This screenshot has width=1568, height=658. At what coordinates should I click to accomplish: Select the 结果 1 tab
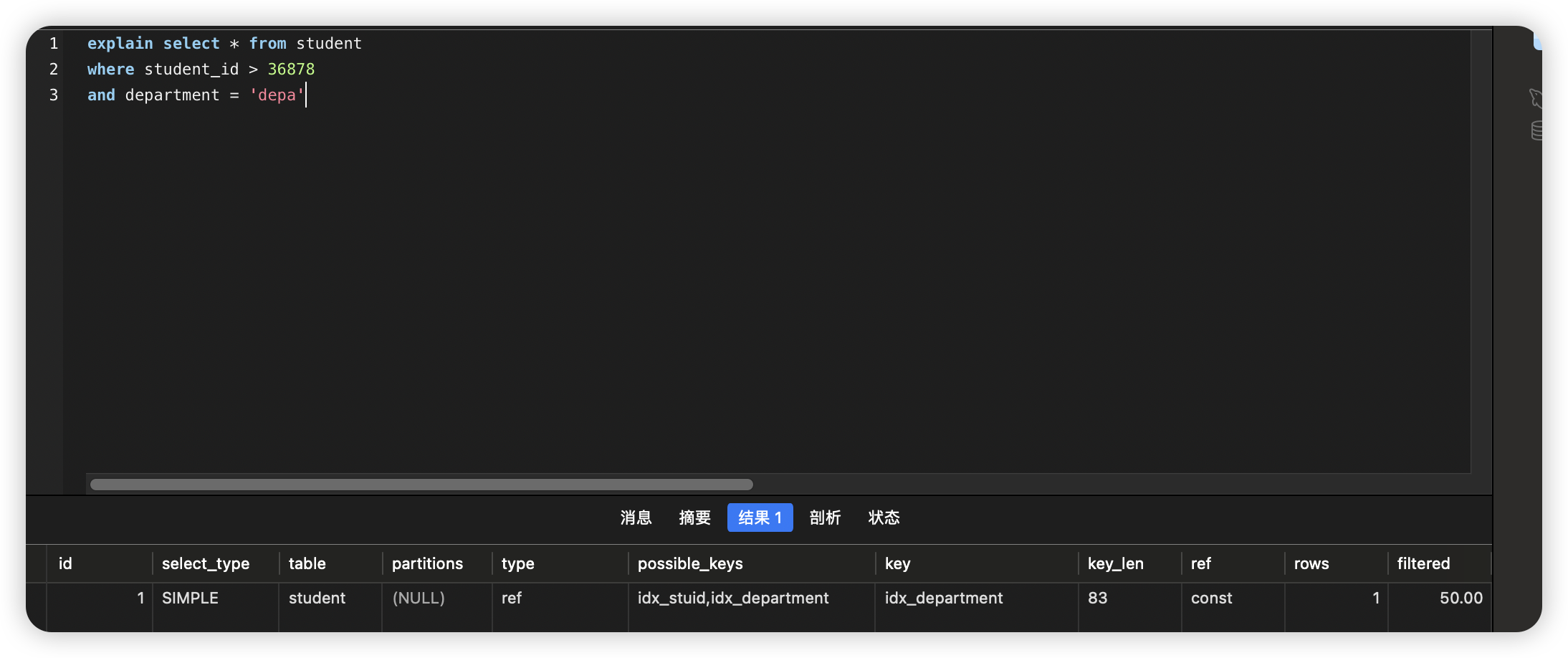point(760,518)
